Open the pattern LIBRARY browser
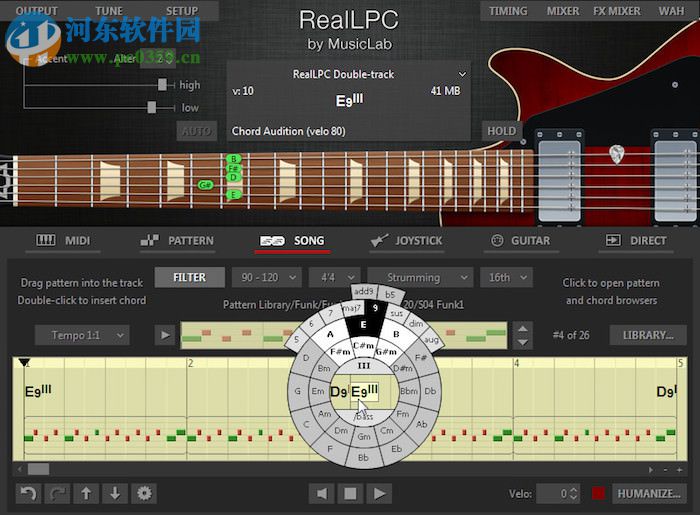700x515 pixels. (x=648, y=335)
